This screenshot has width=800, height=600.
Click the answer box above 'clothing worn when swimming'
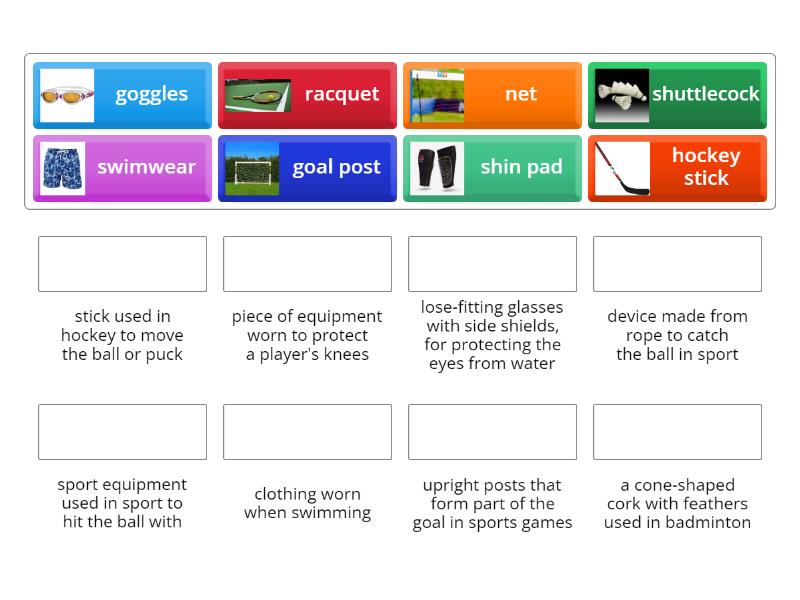(307, 432)
